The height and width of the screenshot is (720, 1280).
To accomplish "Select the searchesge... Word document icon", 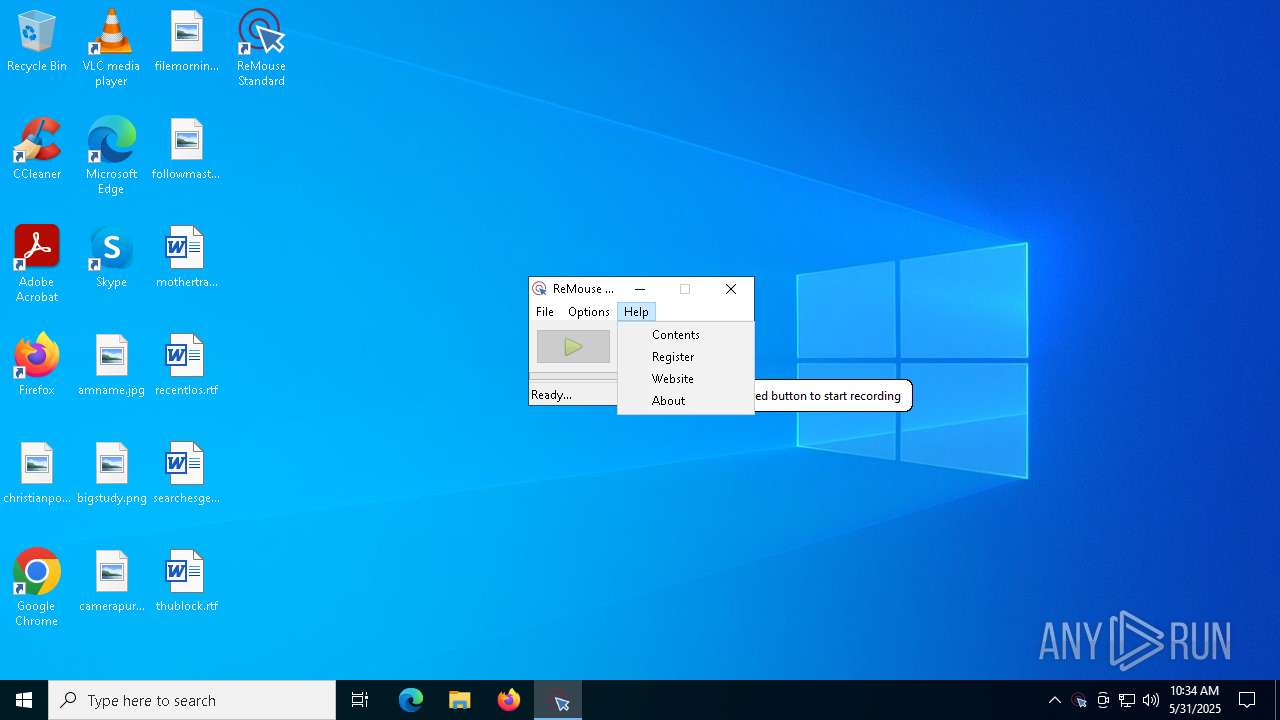I will [187, 474].
